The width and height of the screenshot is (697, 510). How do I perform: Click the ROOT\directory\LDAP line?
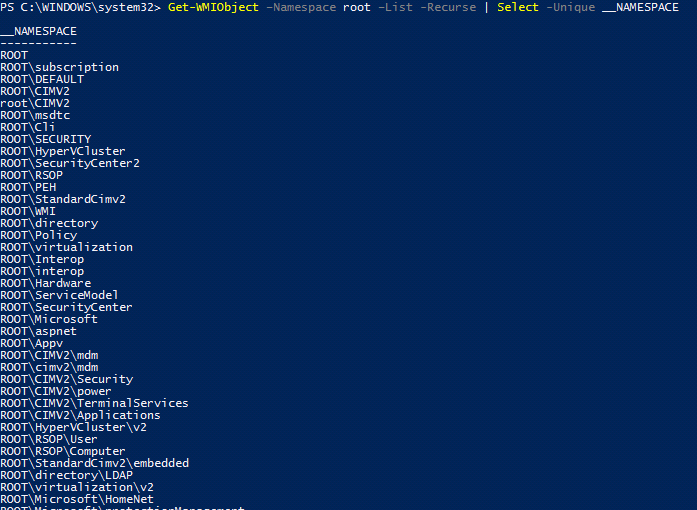(67, 476)
